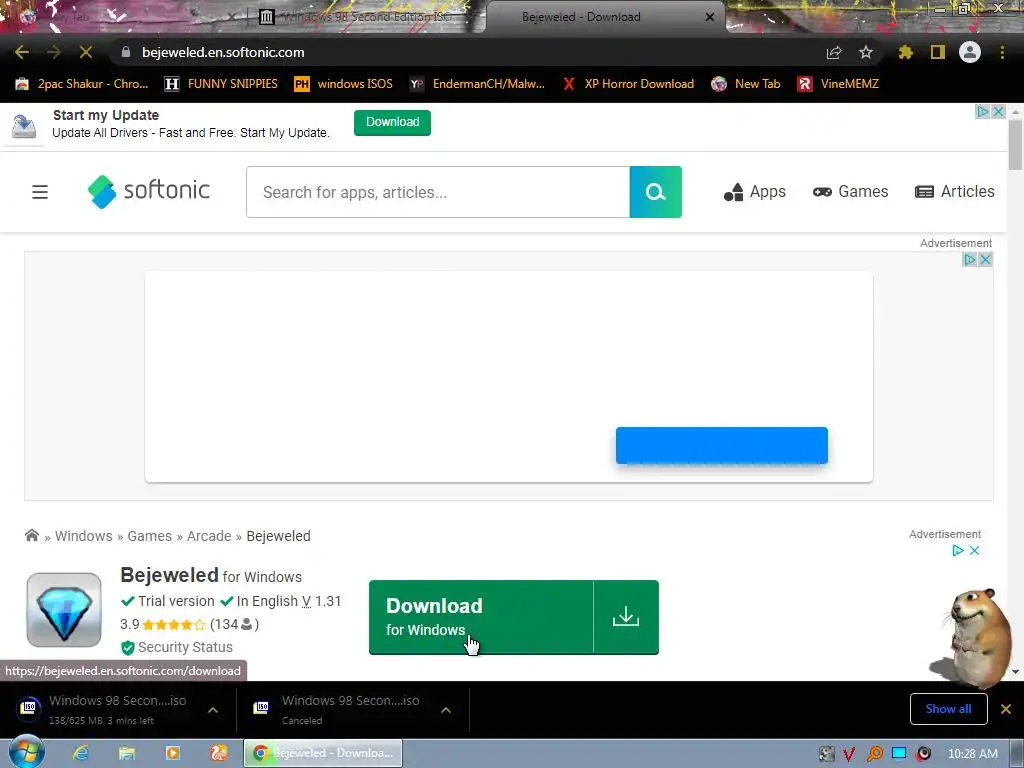Image resolution: width=1024 pixels, height=768 pixels.
Task: Close the sidebar advertisement near the hamster
Action: (x=974, y=551)
